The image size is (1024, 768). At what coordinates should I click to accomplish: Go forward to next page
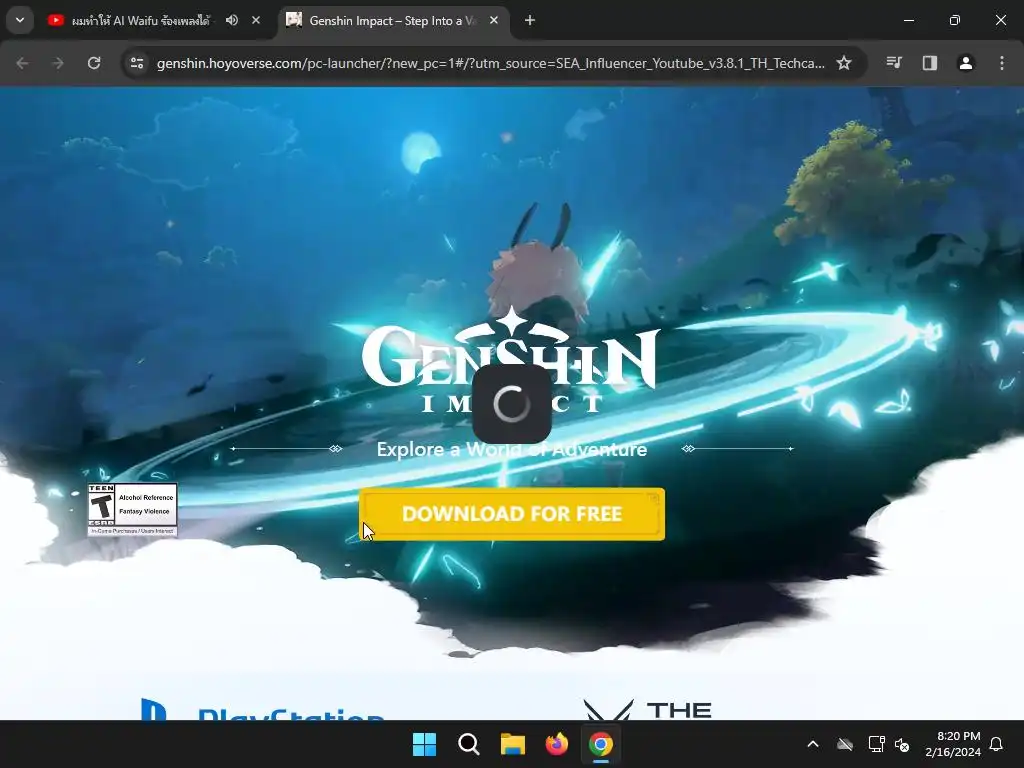click(58, 63)
